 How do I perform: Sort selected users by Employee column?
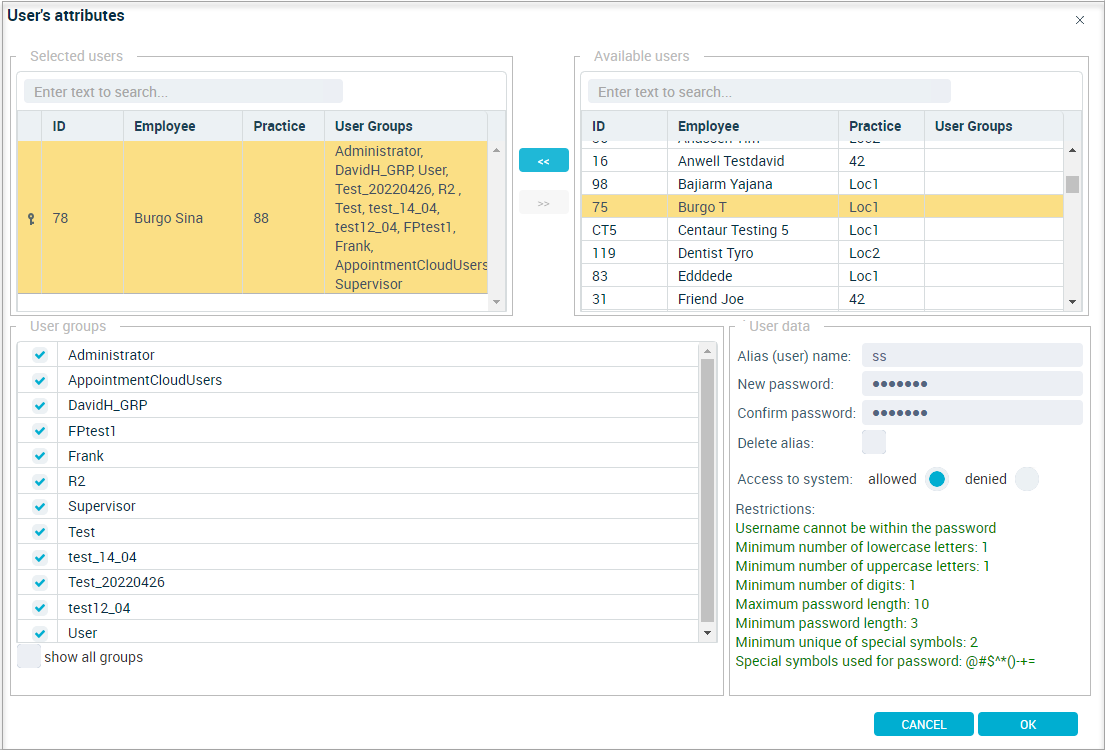(183, 126)
